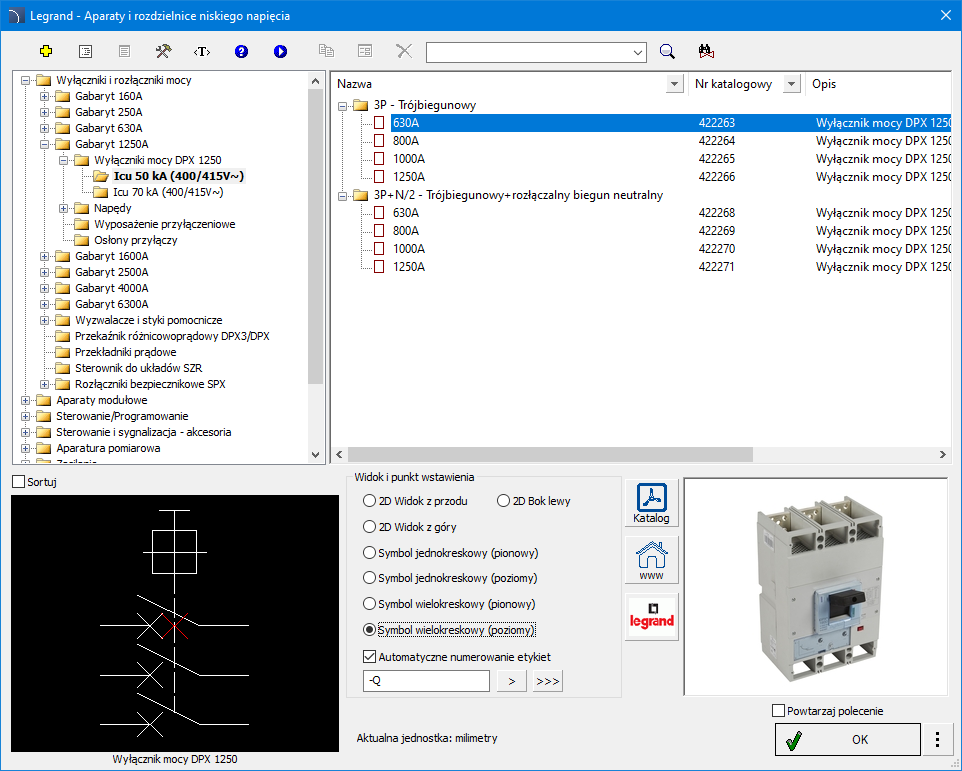This screenshot has height=771, width=962.
Task: Open the Nazwa column filter dropdown
Action: (674, 84)
